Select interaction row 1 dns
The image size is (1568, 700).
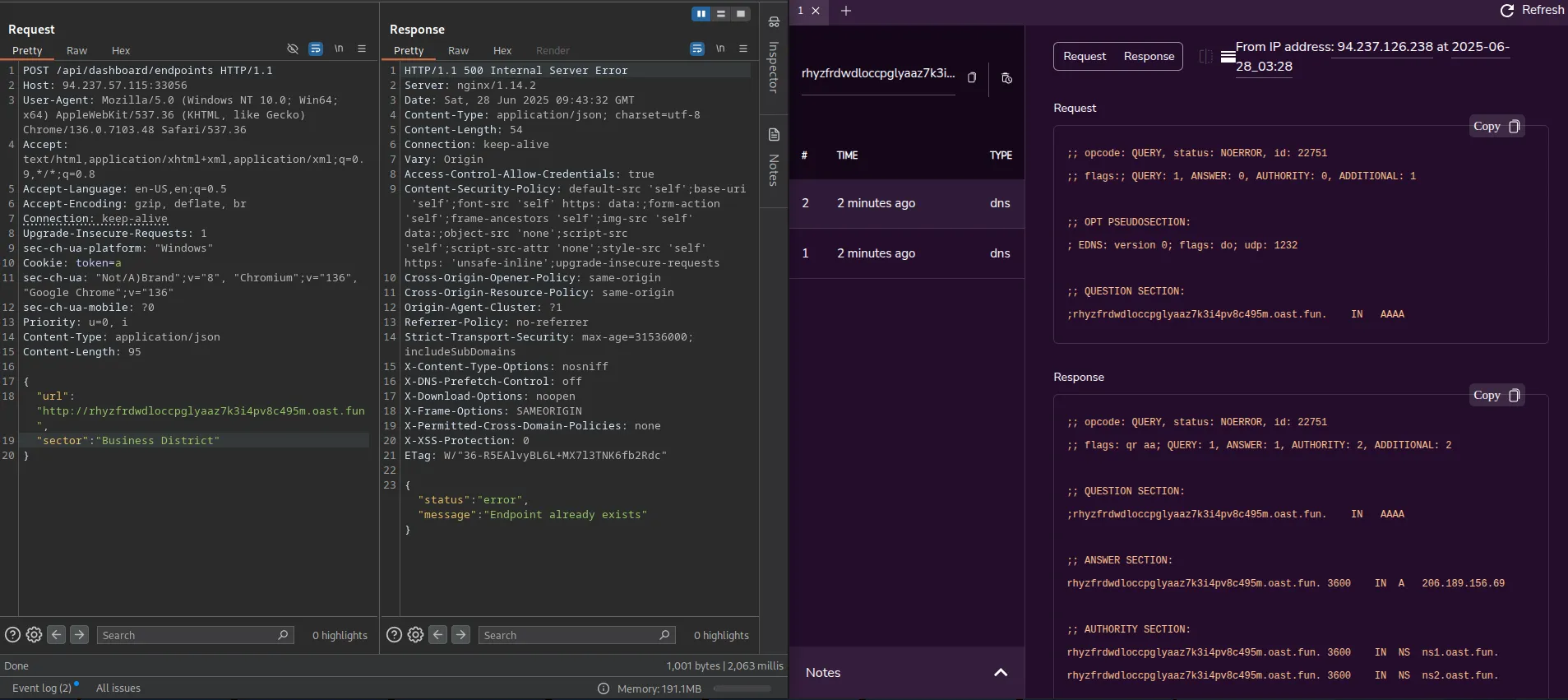(907, 253)
